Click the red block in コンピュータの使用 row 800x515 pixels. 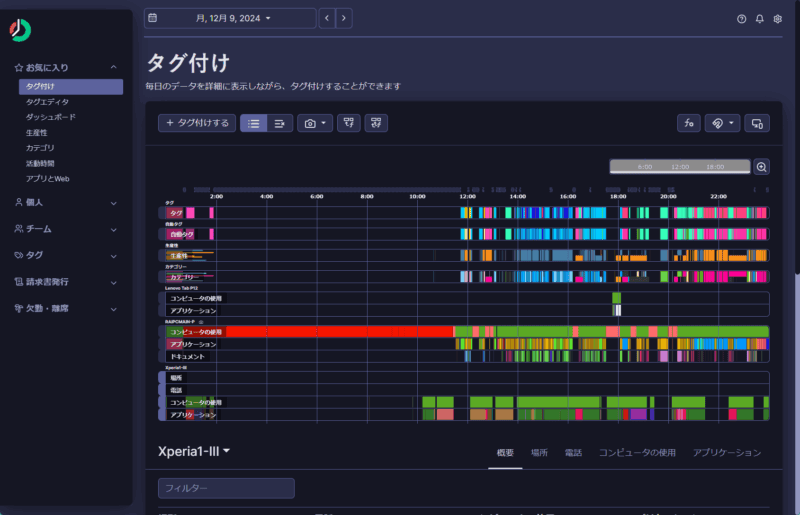coord(340,332)
